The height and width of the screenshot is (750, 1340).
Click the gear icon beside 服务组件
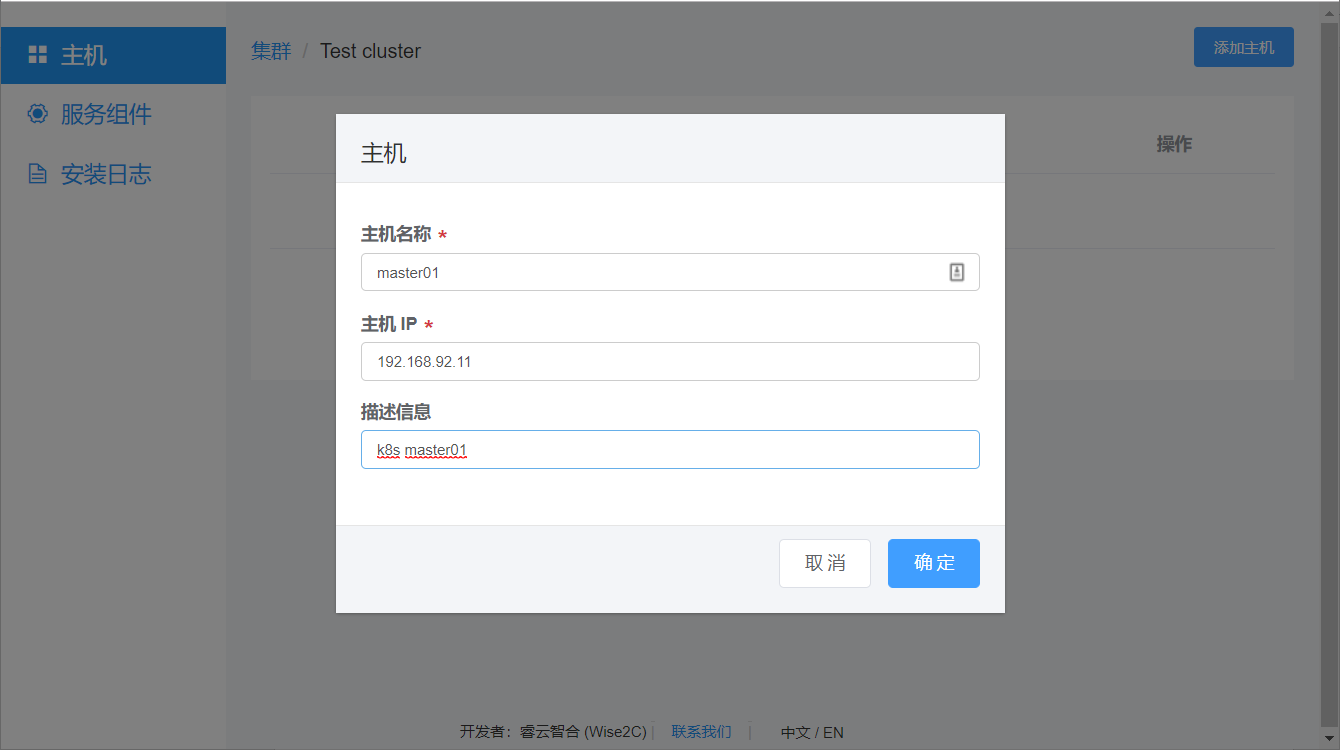pyautogui.click(x=37, y=114)
